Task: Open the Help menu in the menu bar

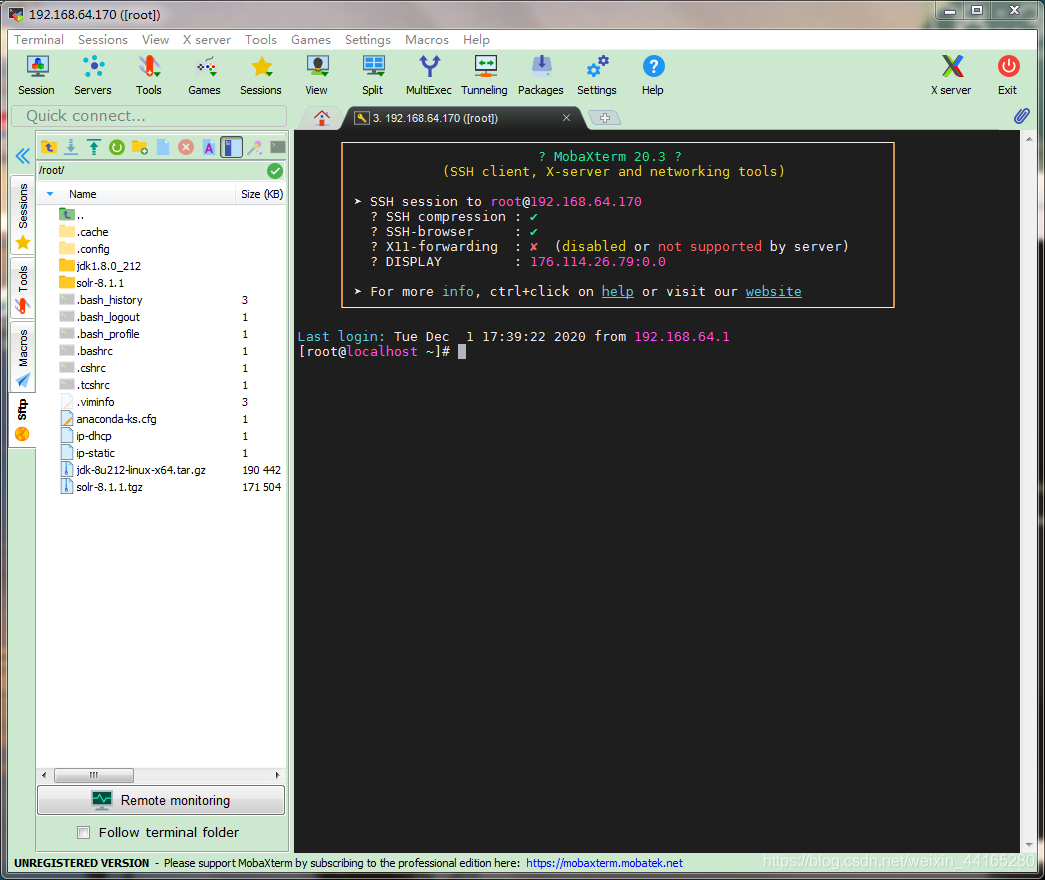Action: pos(477,40)
